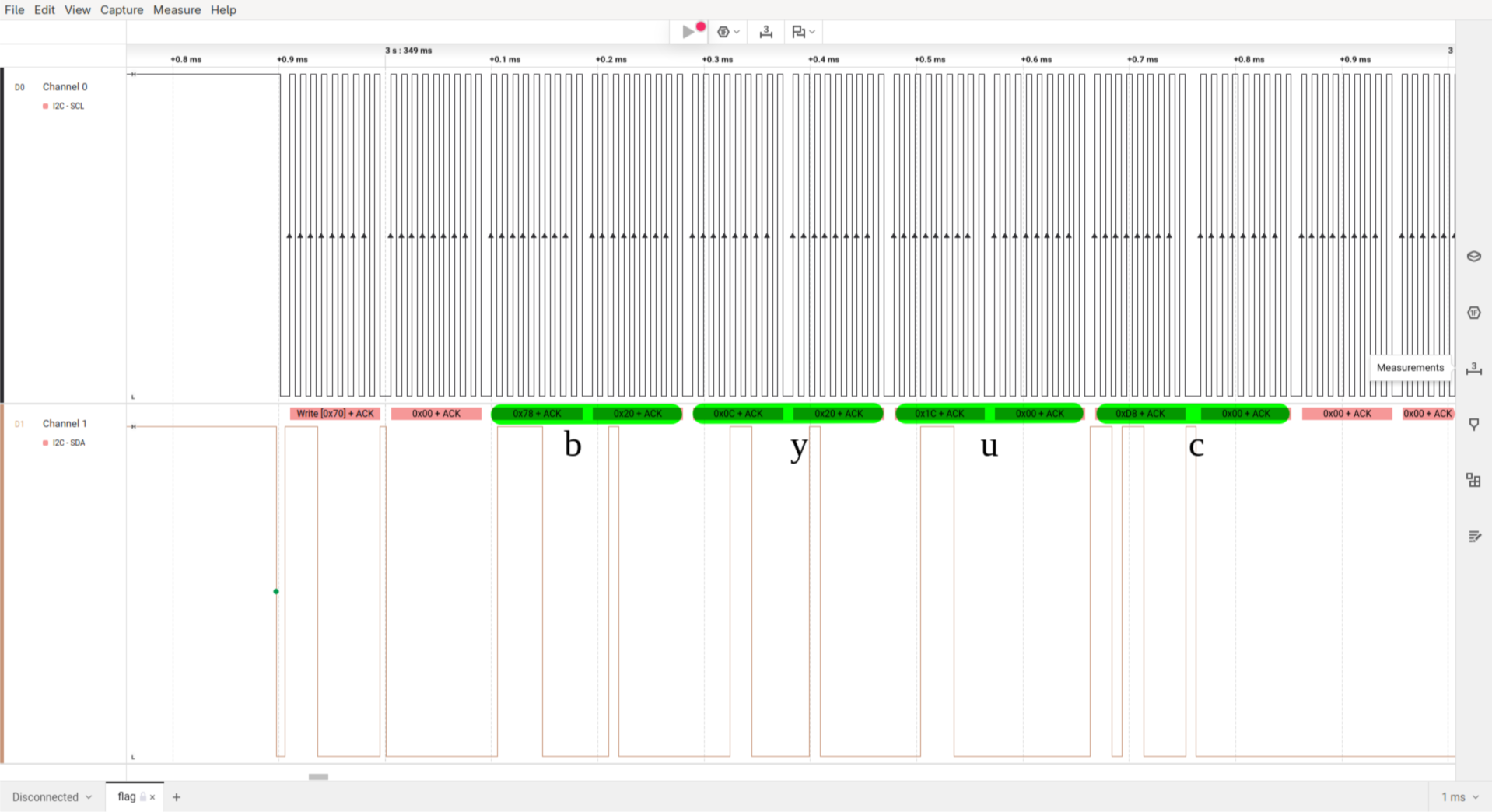Open Measurements panel in right sidebar
This screenshot has width=1492, height=812.
pos(1473,369)
